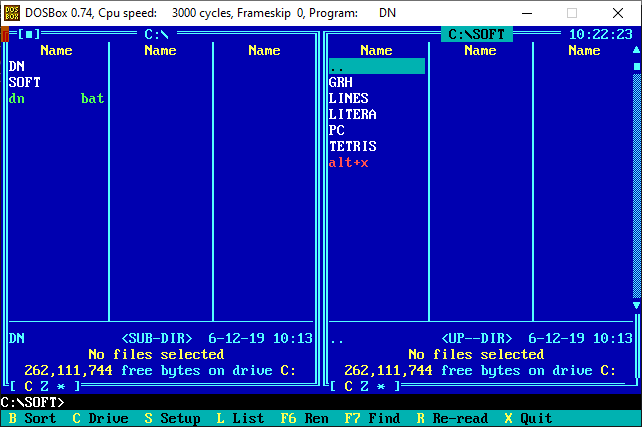Screen dimensions: 642x427
Task: Click the asterisk in the left panel drive line
Action: pyautogui.click(x=61, y=386)
